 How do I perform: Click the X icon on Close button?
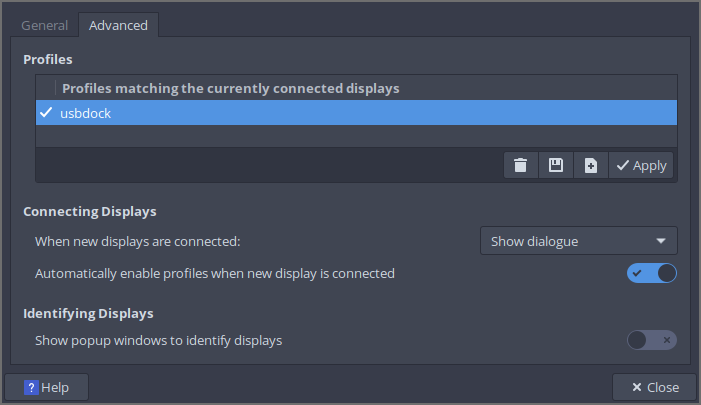(635, 387)
